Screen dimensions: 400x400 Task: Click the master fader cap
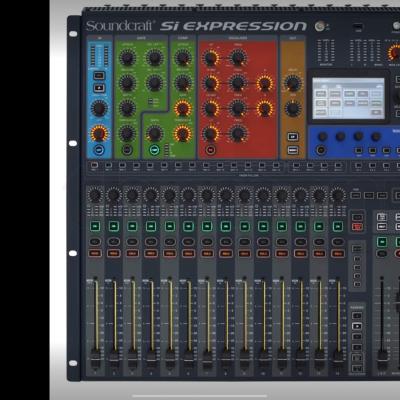[382, 359]
